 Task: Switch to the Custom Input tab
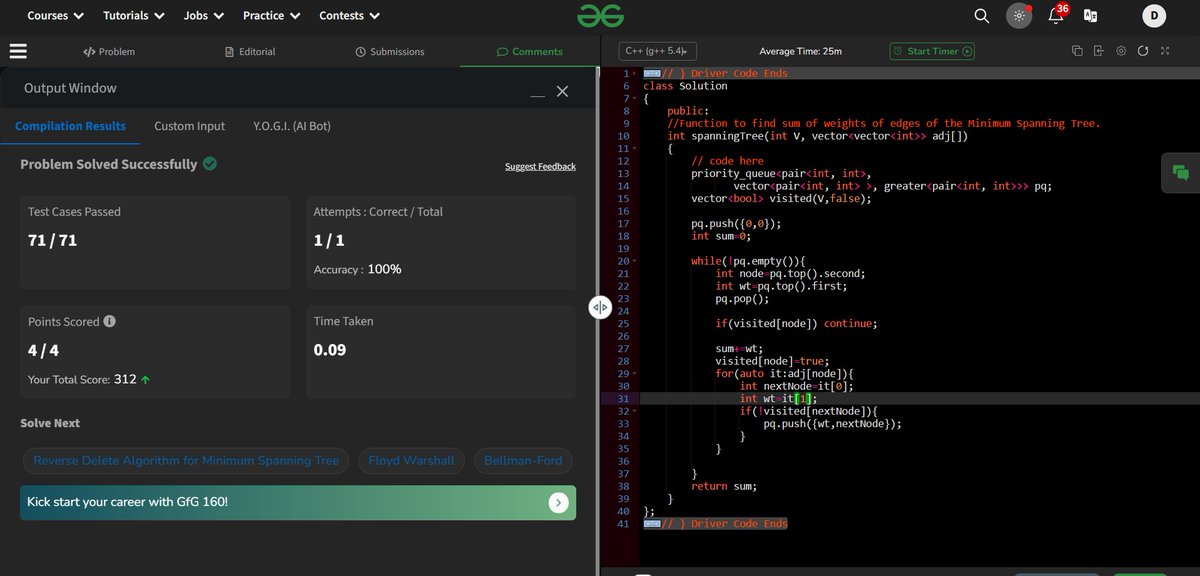pos(189,126)
